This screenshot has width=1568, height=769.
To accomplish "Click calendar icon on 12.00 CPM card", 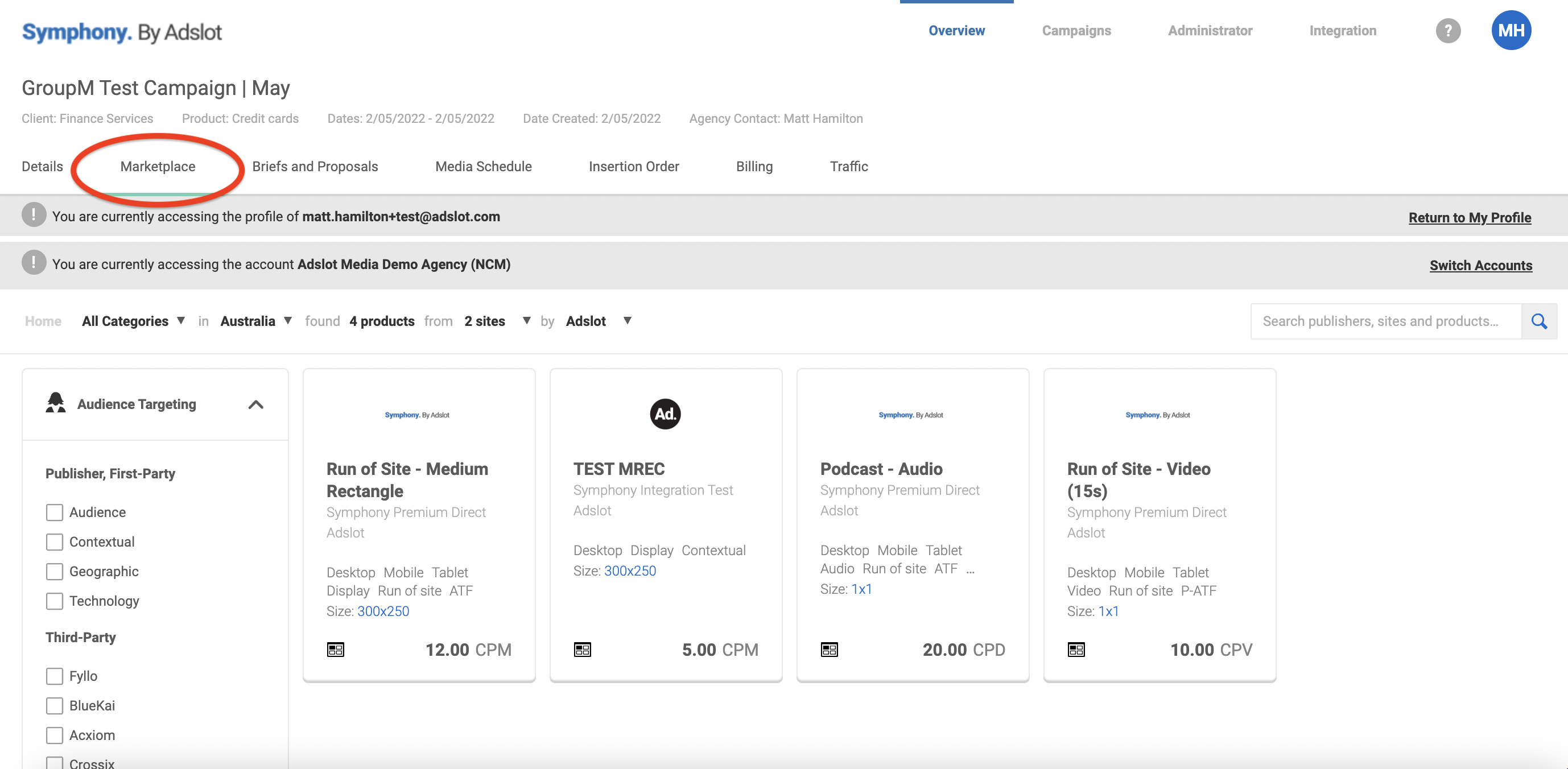I will (336, 650).
